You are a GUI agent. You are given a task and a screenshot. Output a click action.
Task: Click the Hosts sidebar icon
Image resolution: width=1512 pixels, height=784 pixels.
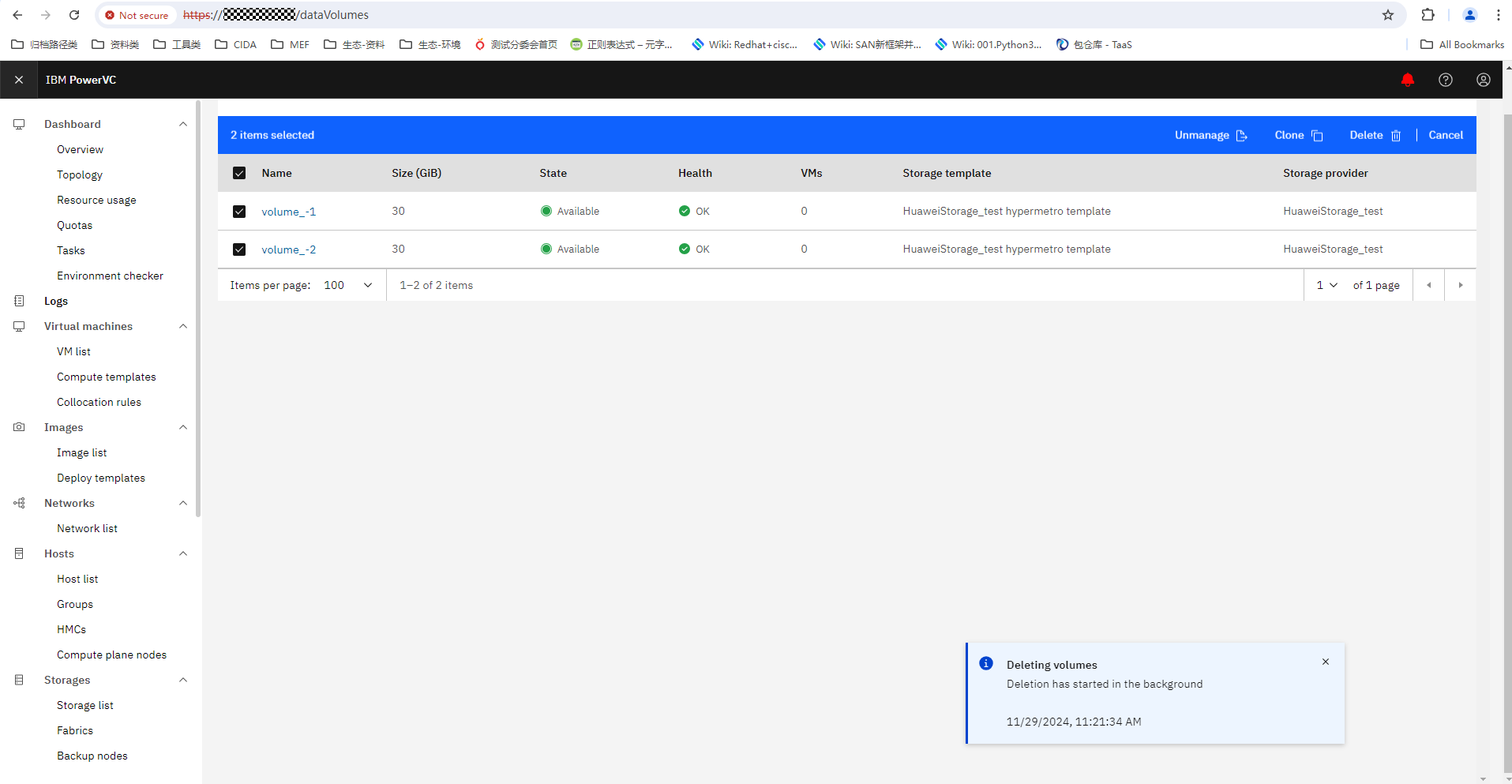click(x=19, y=553)
